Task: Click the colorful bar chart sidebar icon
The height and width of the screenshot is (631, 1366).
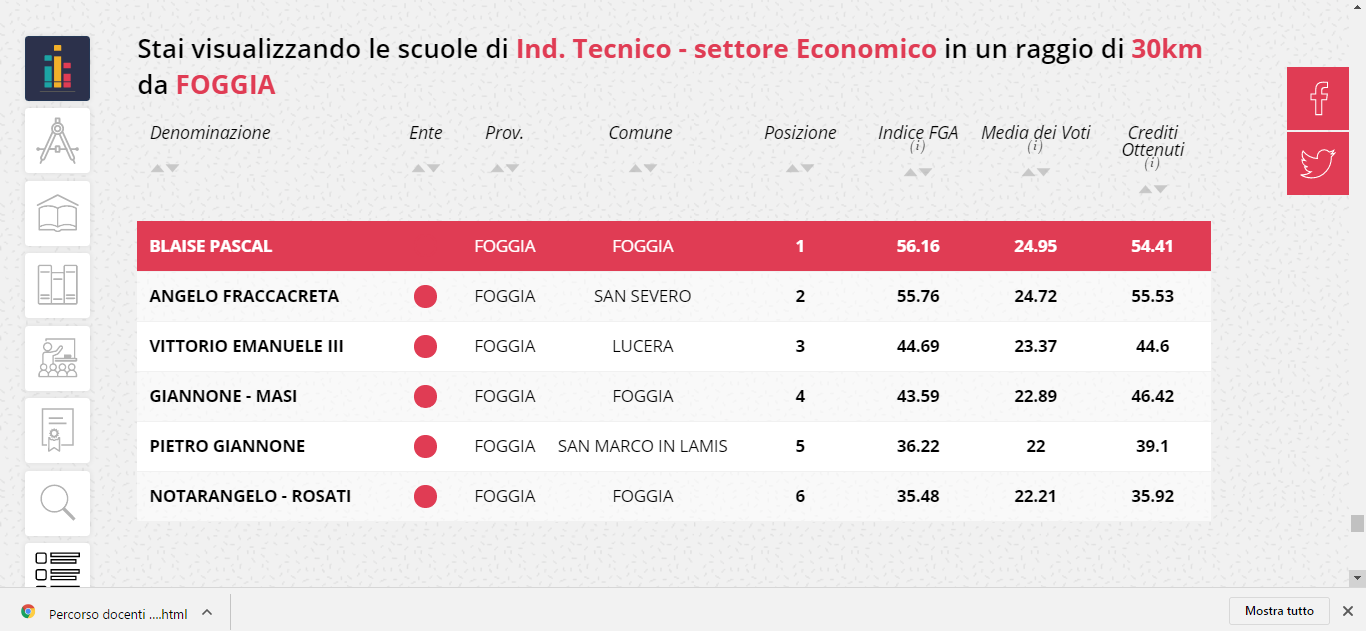Action: tap(57, 69)
